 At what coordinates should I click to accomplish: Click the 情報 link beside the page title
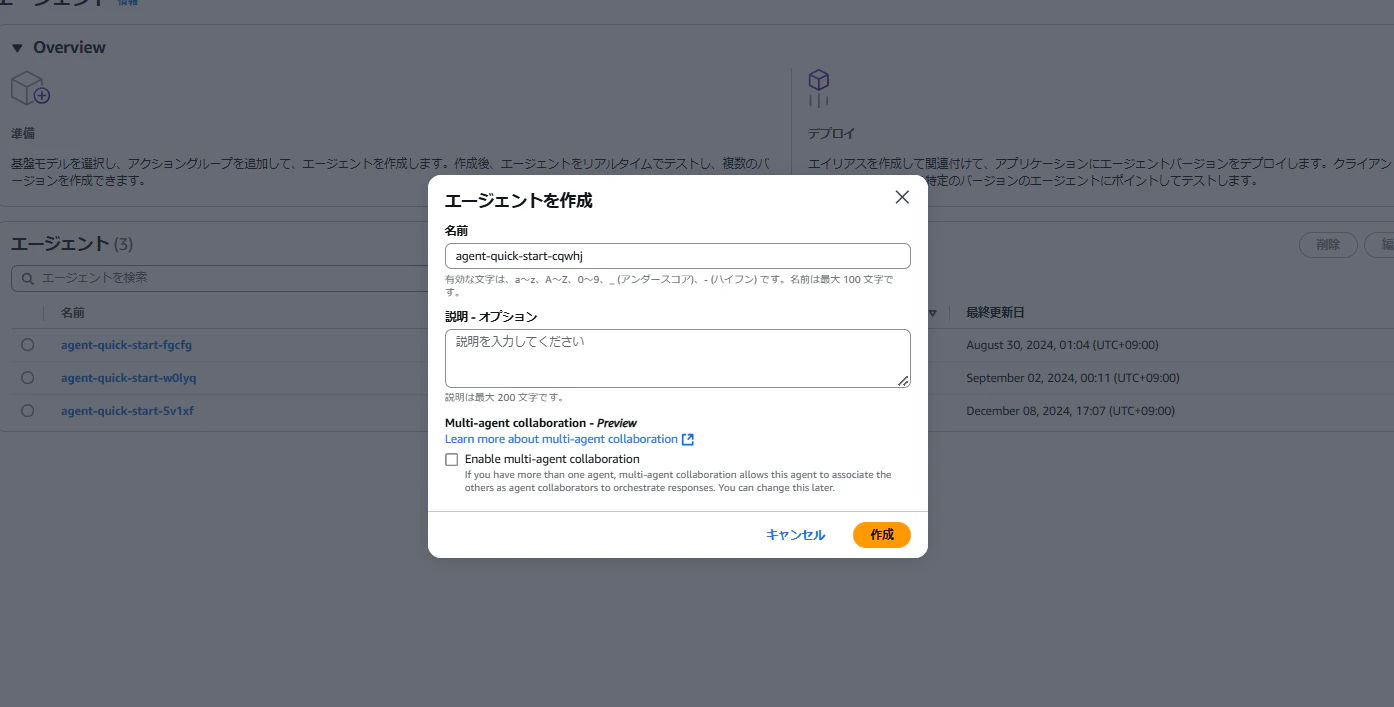click(x=128, y=3)
